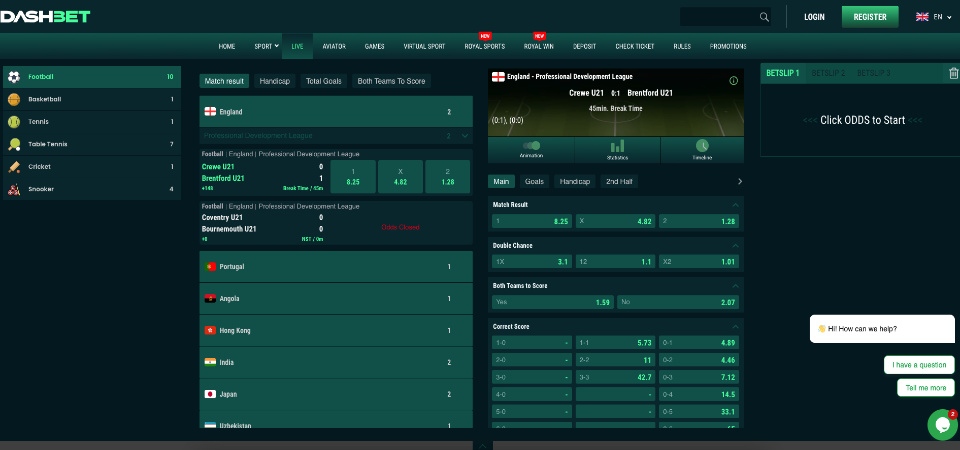Screen dimensions: 960x450
Task: Click the UK flag language icon
Action: click(x=922, y=17)
